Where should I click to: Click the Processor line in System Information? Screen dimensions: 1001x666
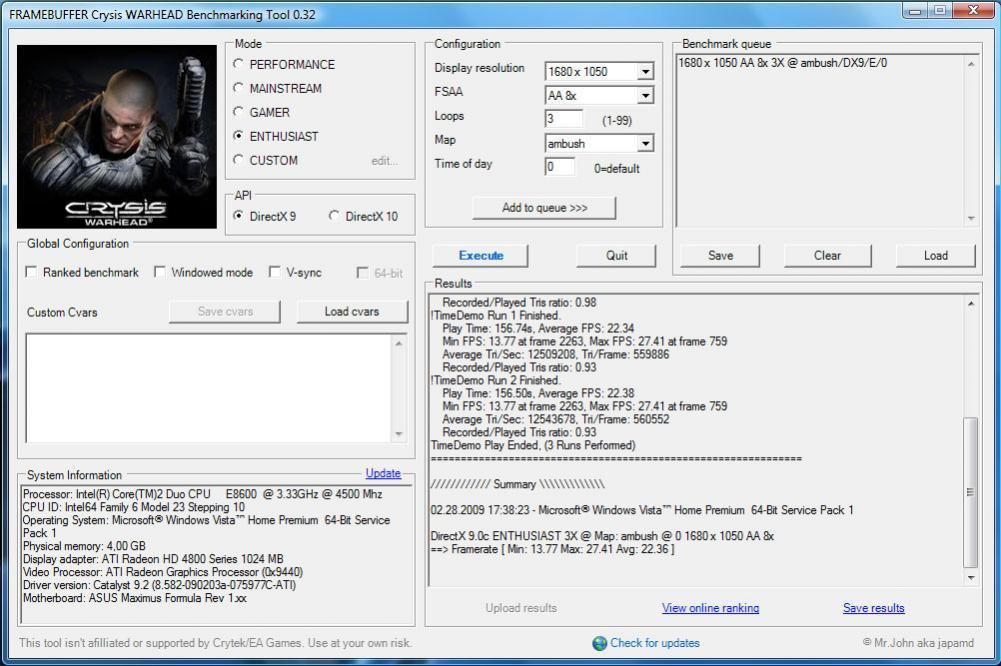[202, 494]
